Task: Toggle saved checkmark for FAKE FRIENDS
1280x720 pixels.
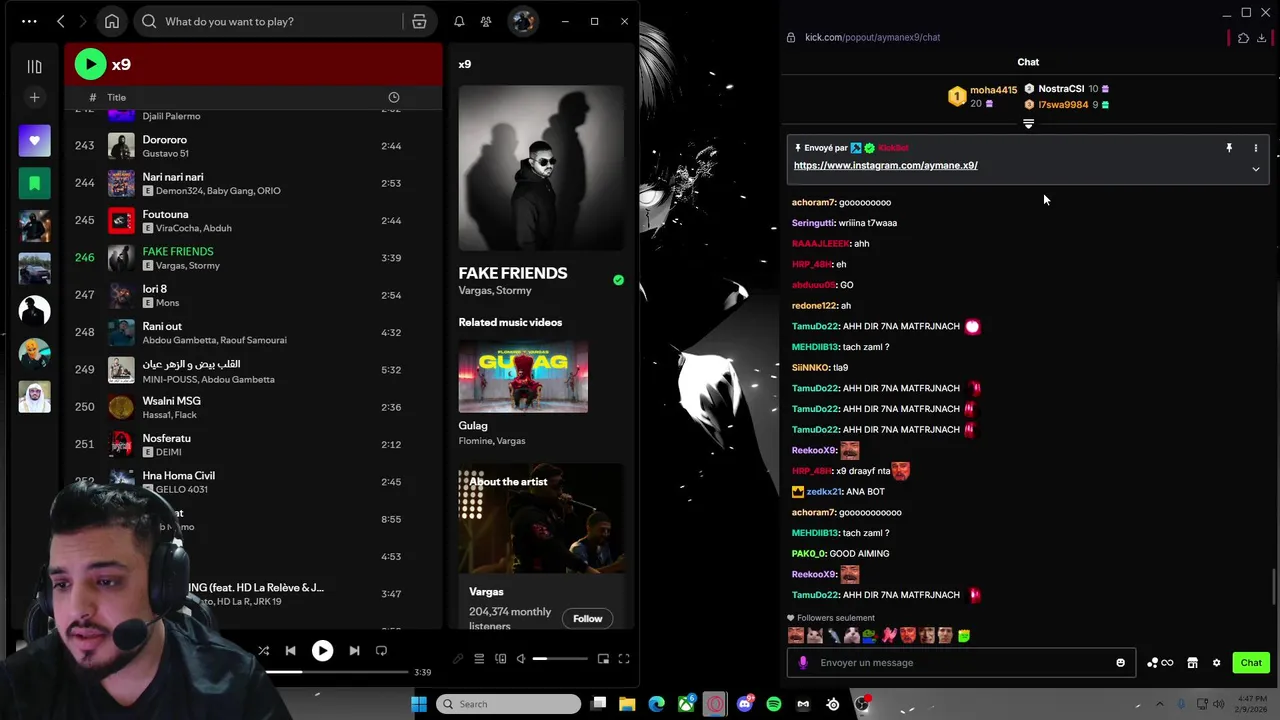Action: [618, 280]
